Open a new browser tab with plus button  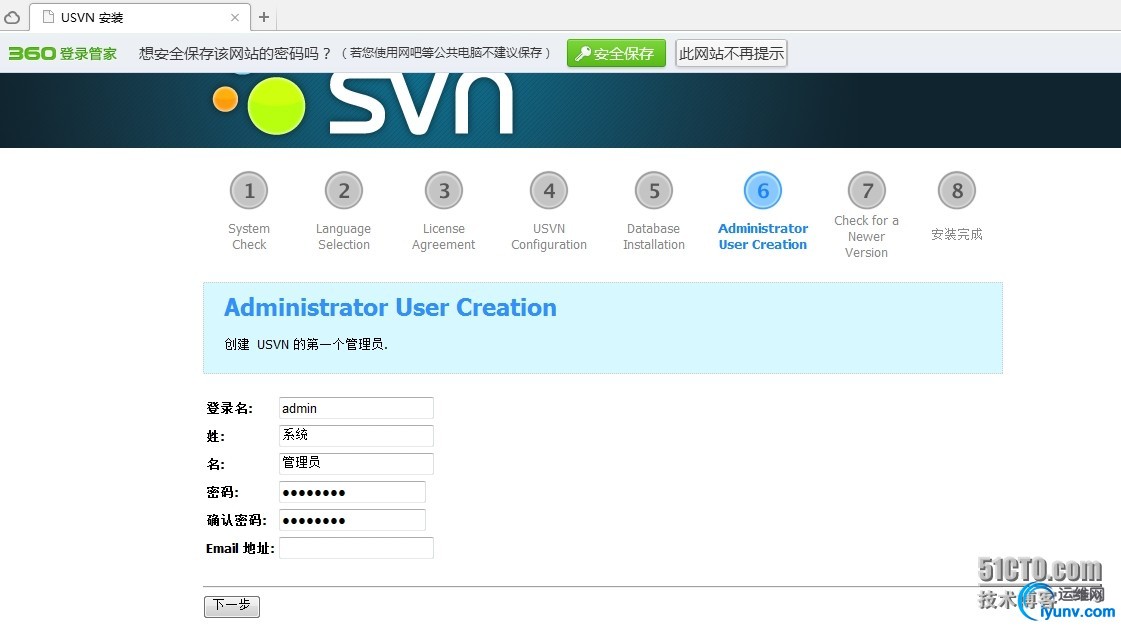tap(264, 17)
